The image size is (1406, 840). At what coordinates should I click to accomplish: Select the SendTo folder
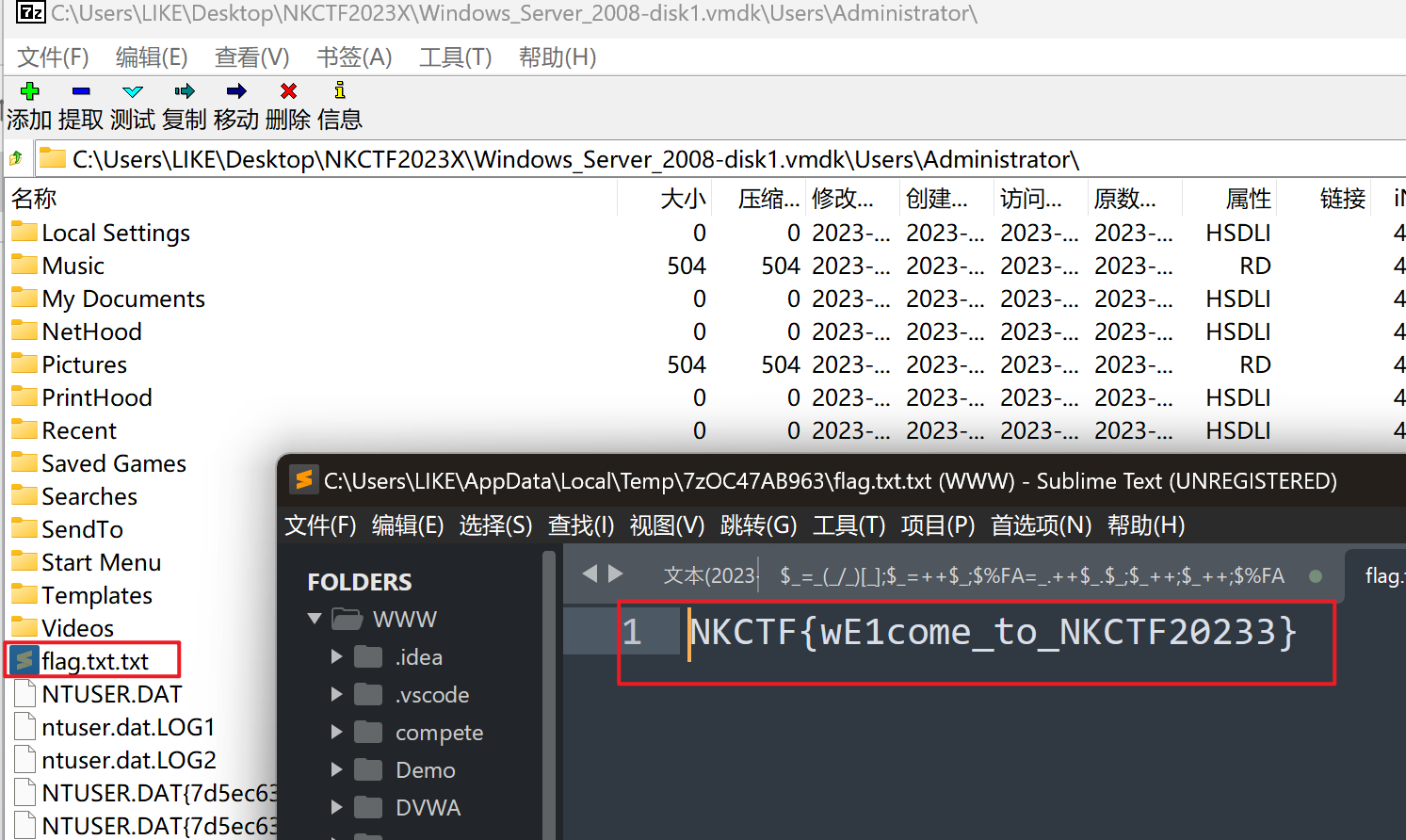(82, 529)
